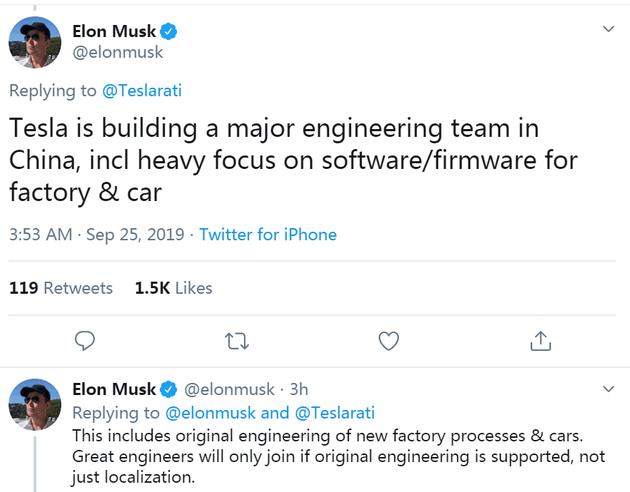Expand the main tweet options chevron
Viewport: 630px width, 492px height.
608,30
